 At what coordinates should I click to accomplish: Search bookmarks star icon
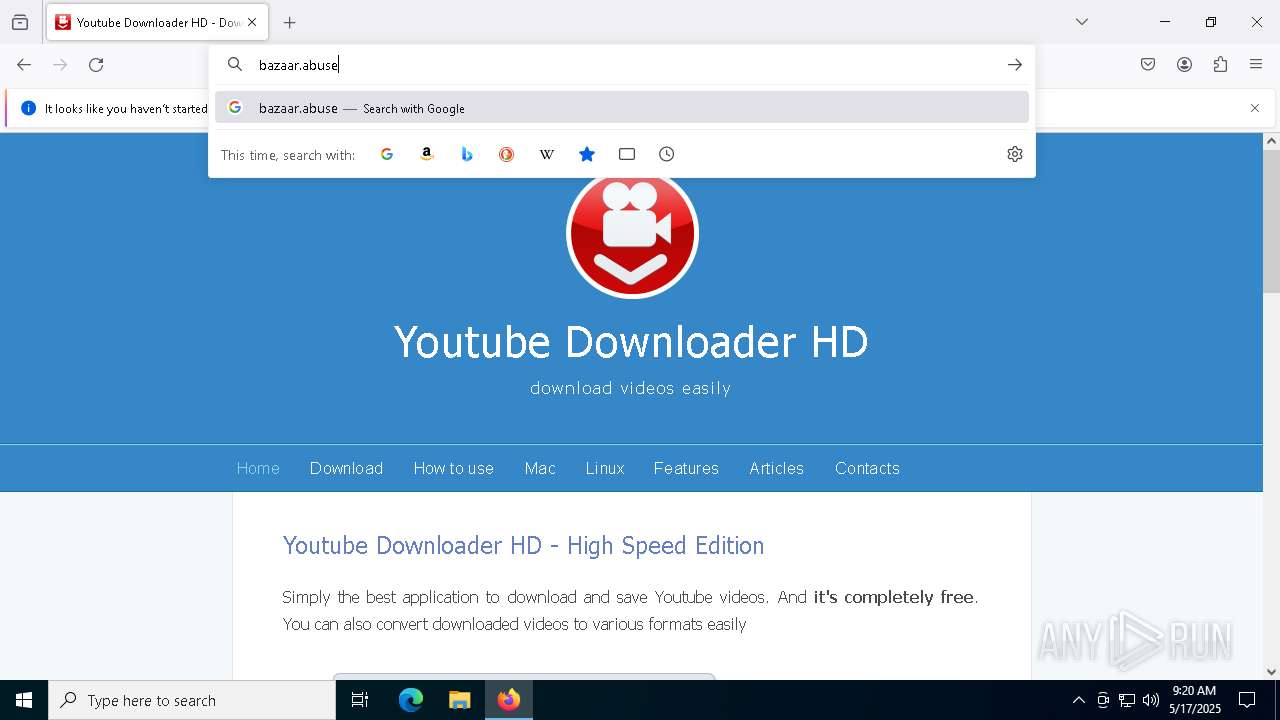click(x=587, y=154)
